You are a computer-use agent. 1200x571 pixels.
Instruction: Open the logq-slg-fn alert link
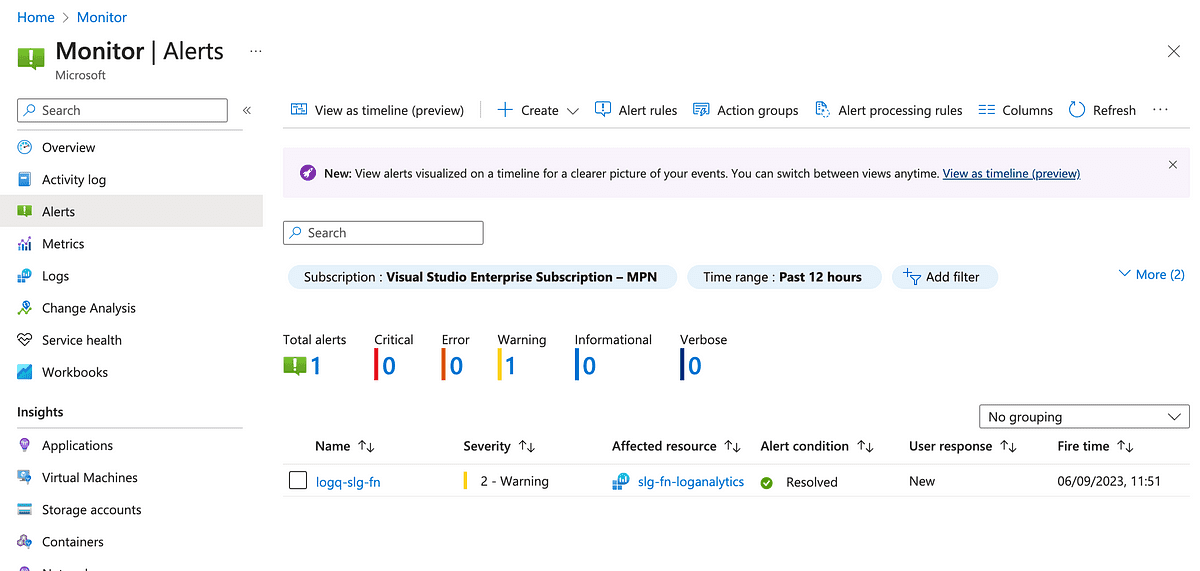348,482
